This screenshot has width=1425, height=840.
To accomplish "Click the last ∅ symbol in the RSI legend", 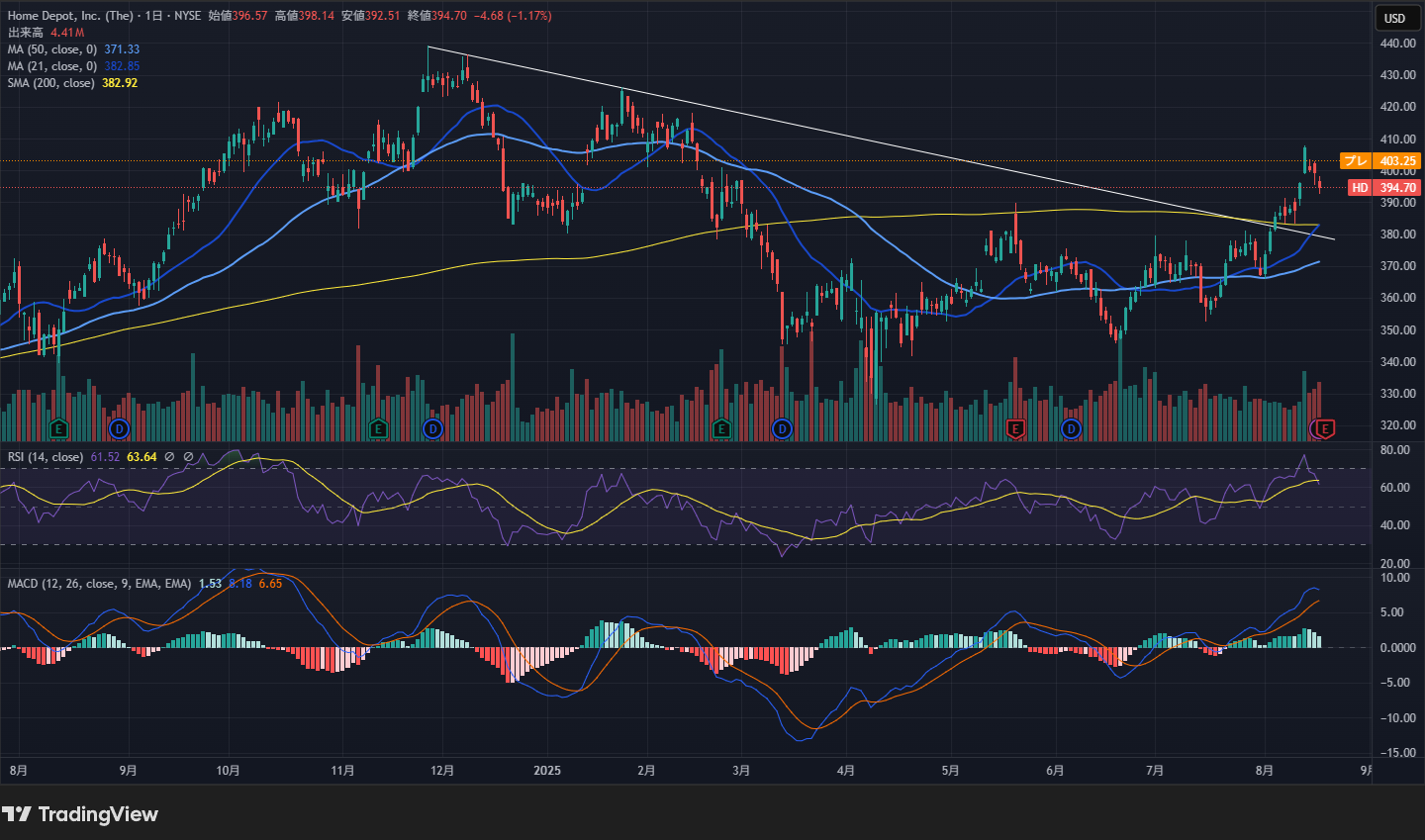I will [x=188, y=457].
